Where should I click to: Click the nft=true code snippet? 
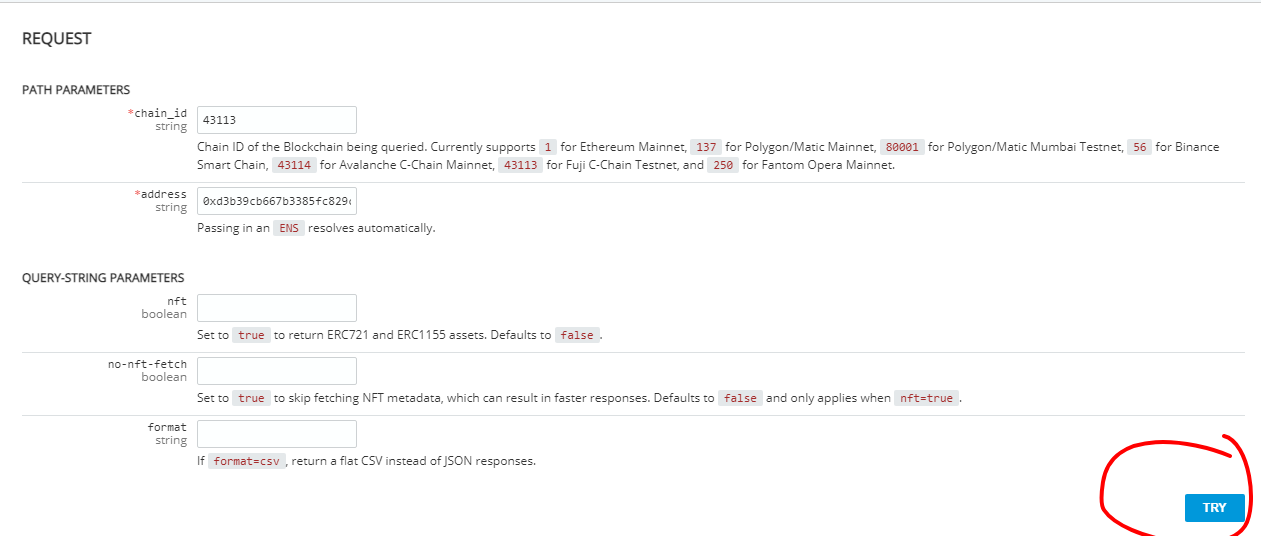(x=926, y=398)
